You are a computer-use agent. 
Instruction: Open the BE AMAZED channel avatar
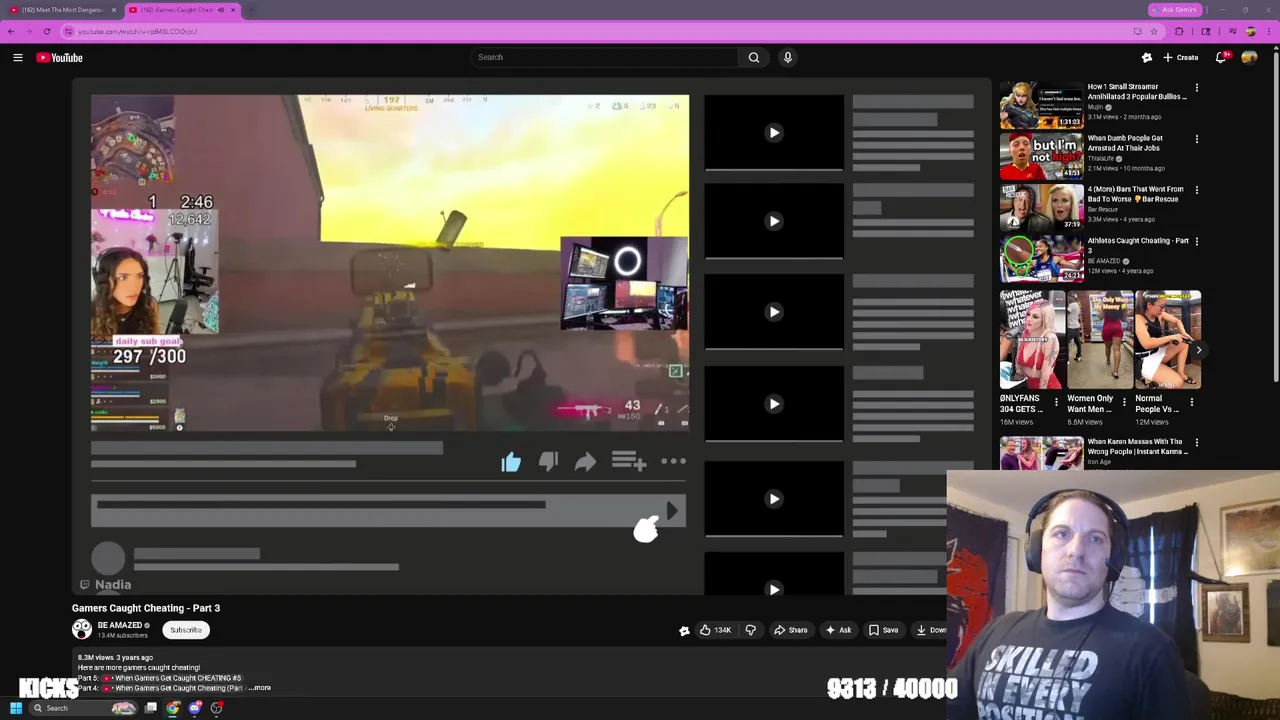pos(82,629)
